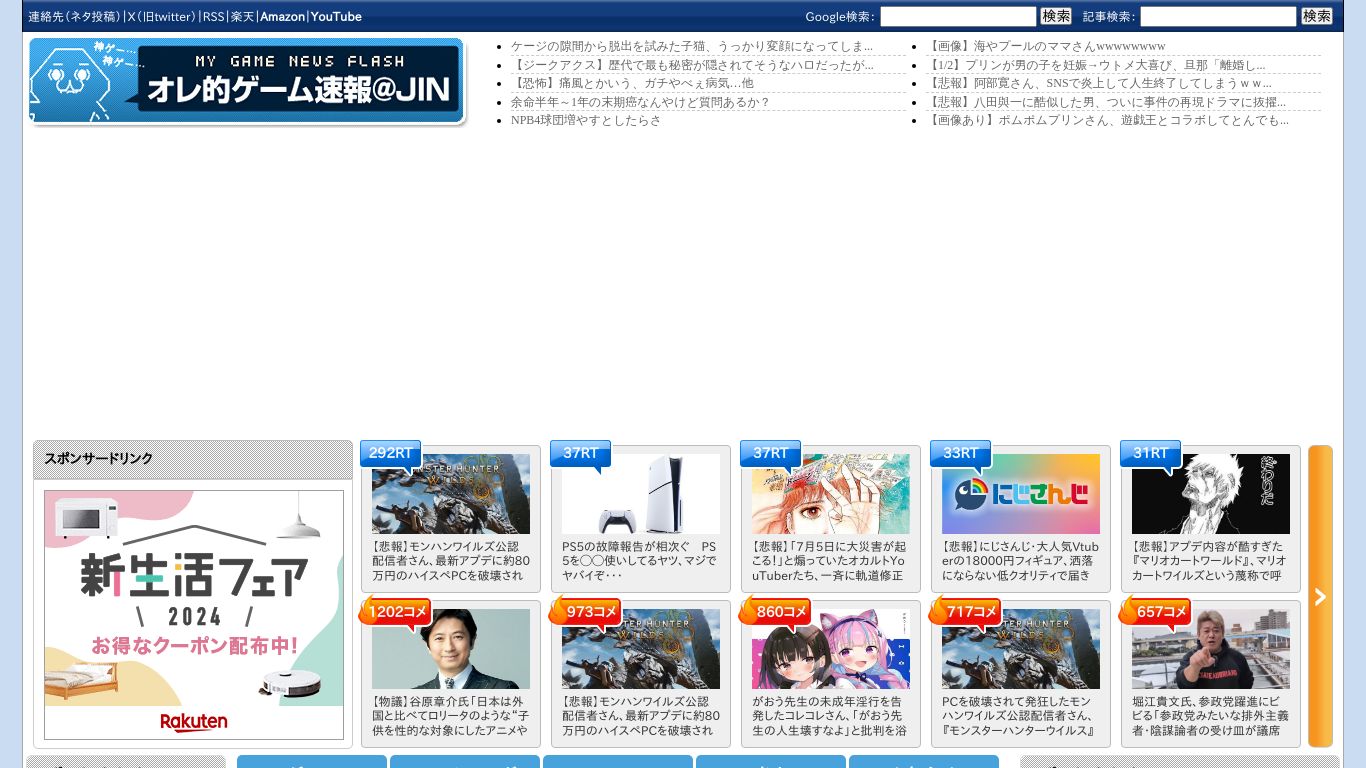Click the 292RT badge on the first article
Screen dimensions: 1366x768
pos(391,454)
